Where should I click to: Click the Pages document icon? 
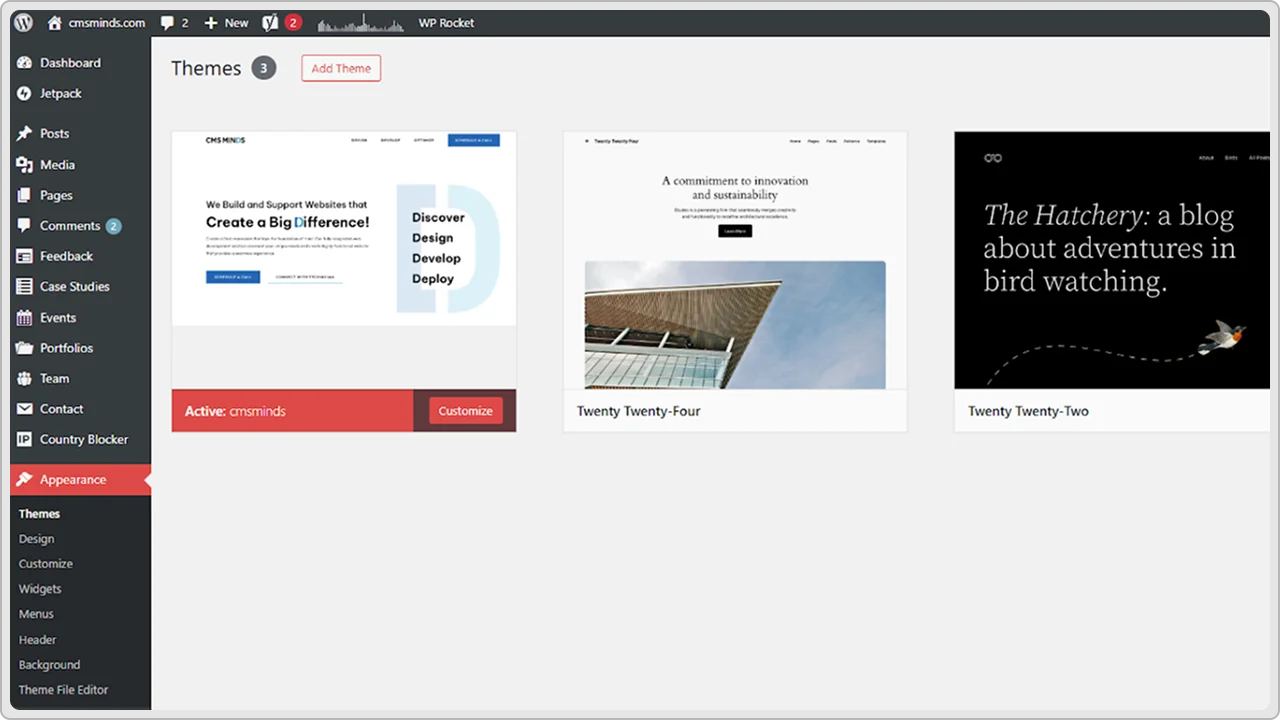(x=25, y=195)
